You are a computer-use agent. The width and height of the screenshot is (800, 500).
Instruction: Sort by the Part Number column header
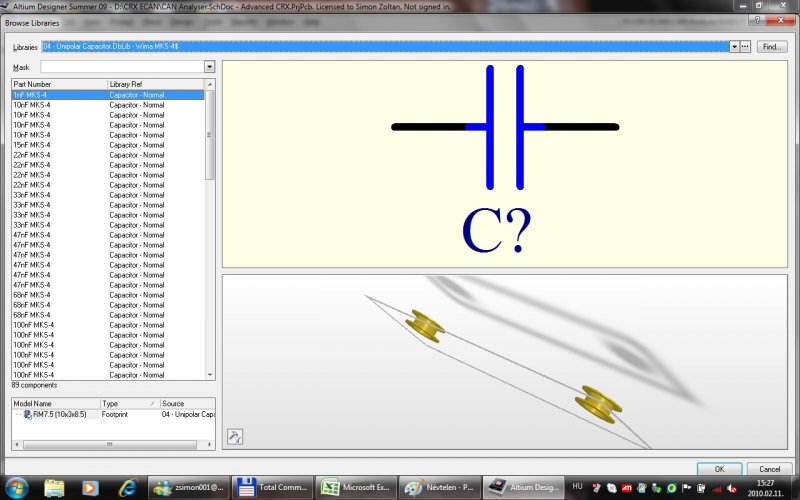[x=59, y=84]
